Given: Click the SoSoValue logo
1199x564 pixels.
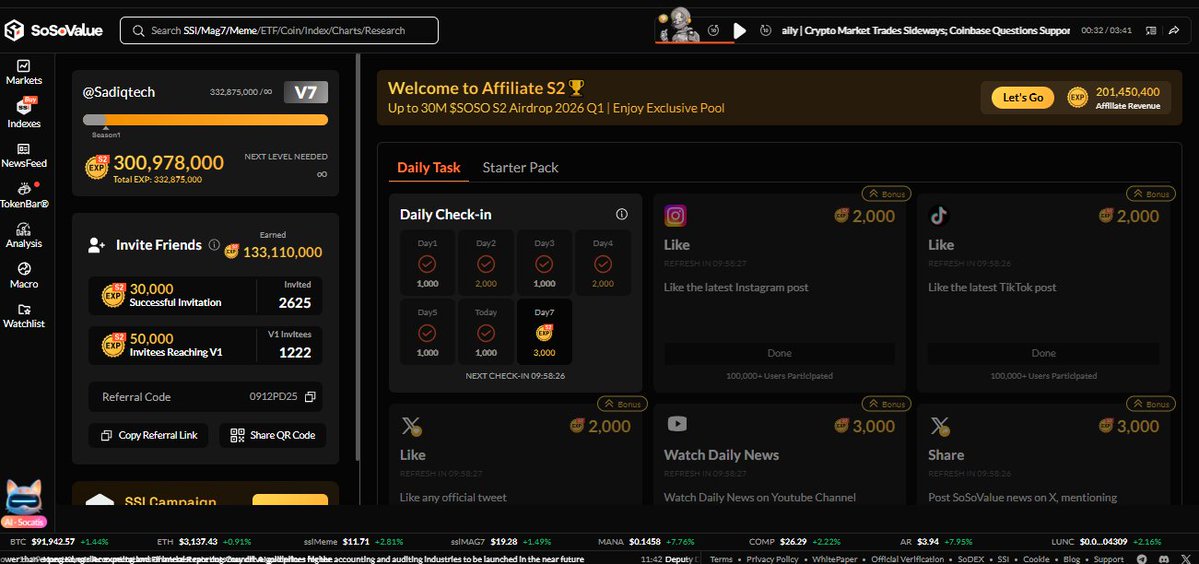Looking at the screenshot, I should click(x=54, y=31).
